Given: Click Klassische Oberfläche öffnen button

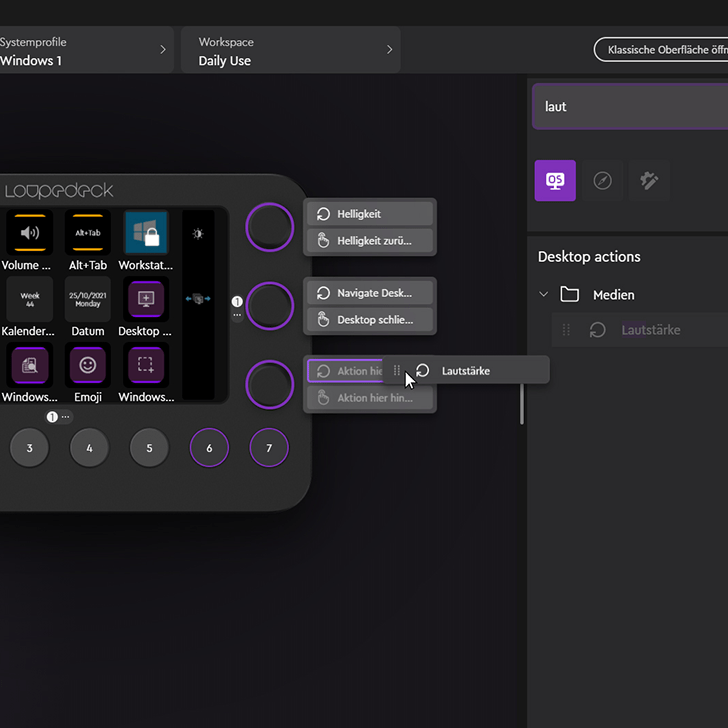Looking at the screenshot, I should 661,50.
